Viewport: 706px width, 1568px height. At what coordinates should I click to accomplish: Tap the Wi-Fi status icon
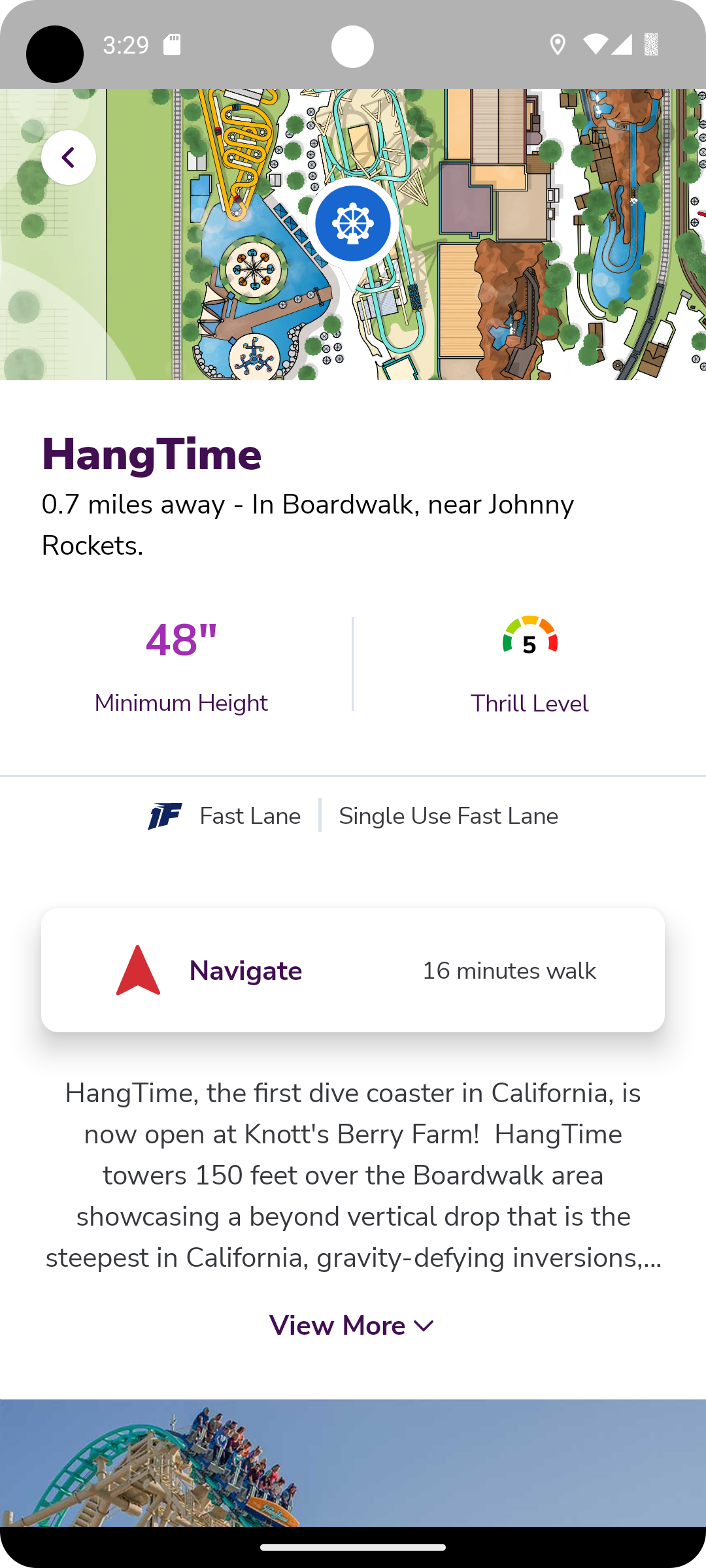tap(596, 45)
